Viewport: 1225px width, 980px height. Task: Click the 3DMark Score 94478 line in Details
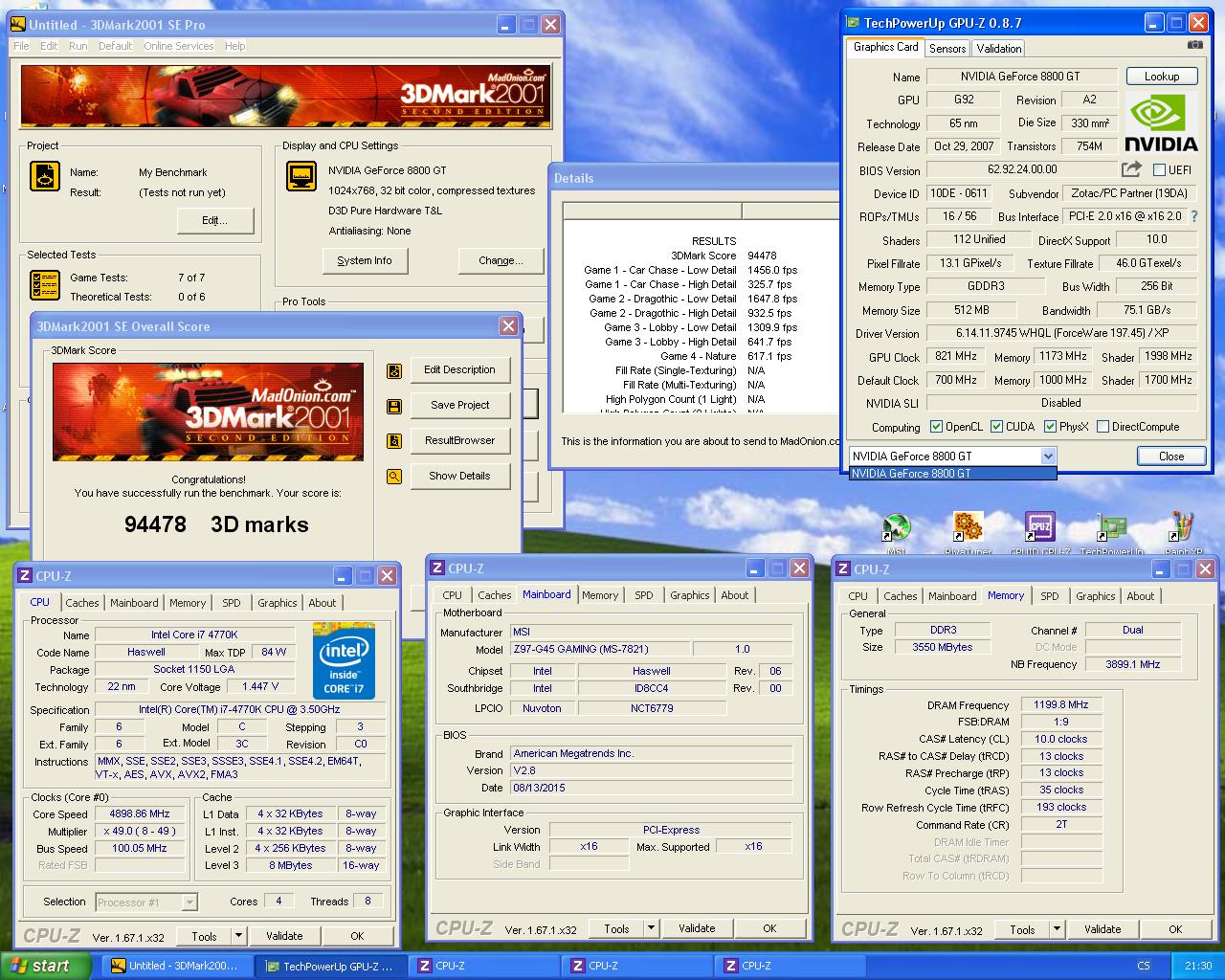click(724, 256)
